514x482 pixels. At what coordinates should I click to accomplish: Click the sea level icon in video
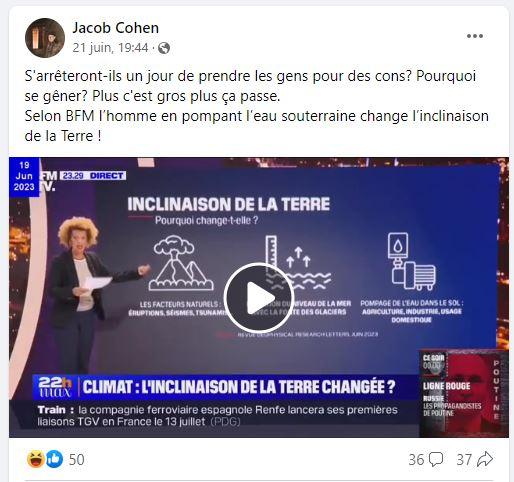point(298,263)
